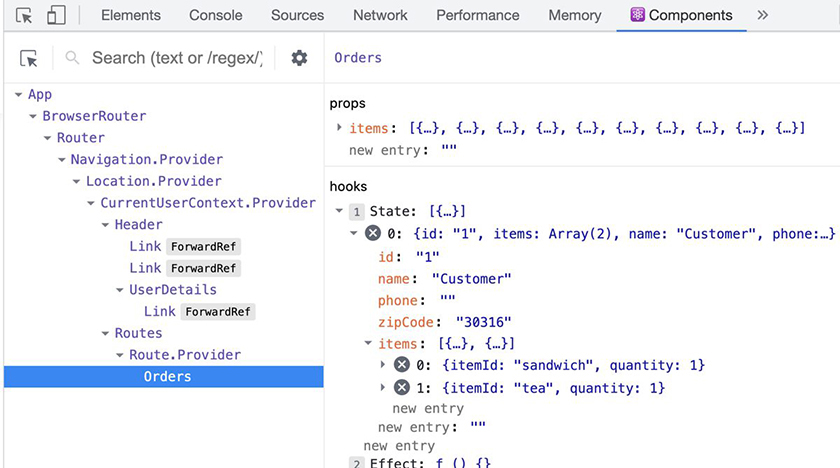Click props new entry value field
This screenshot has width=840, height=468.
click(x=449, y=149)
